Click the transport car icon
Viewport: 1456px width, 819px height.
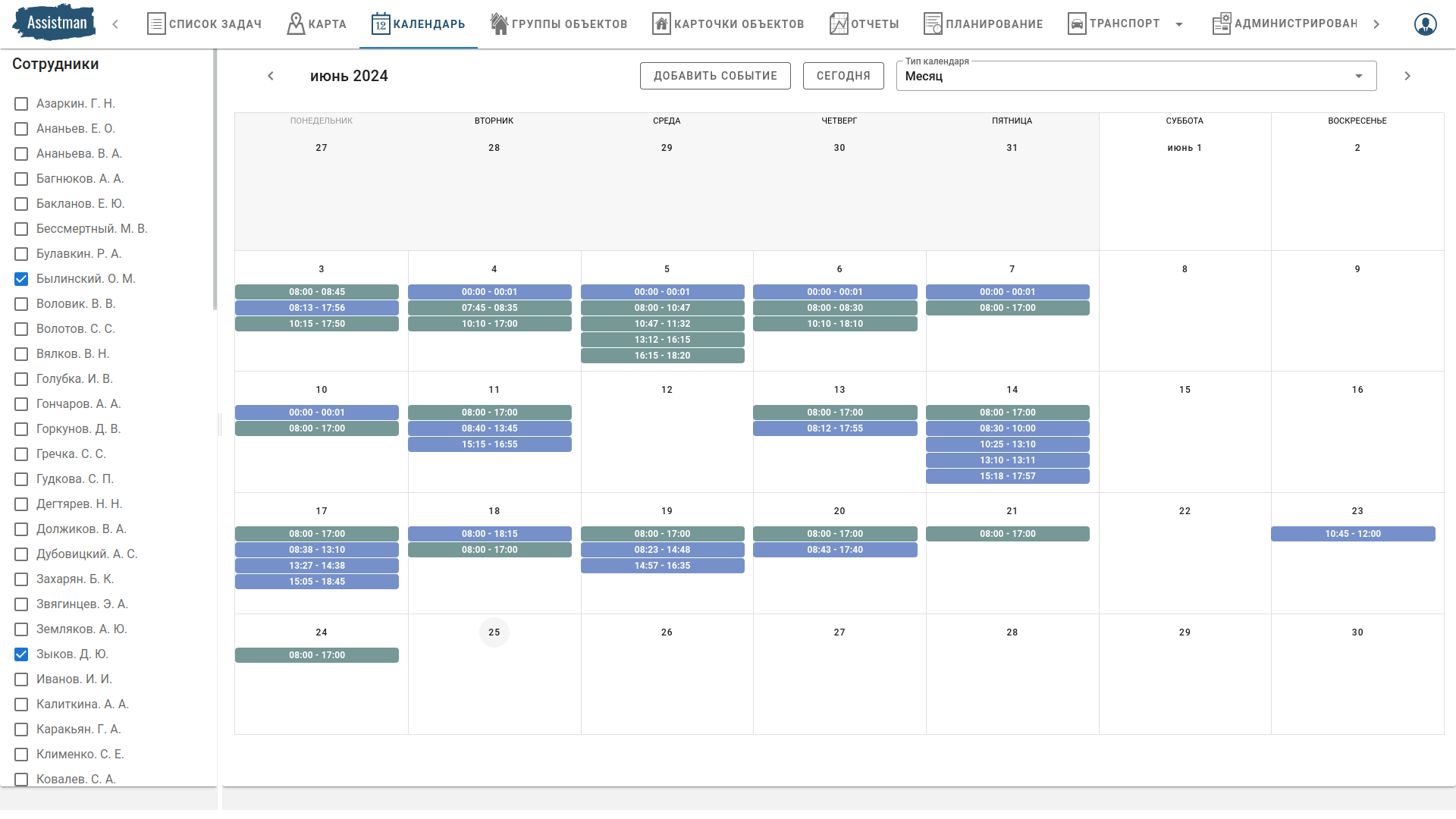coord(1077,24)
